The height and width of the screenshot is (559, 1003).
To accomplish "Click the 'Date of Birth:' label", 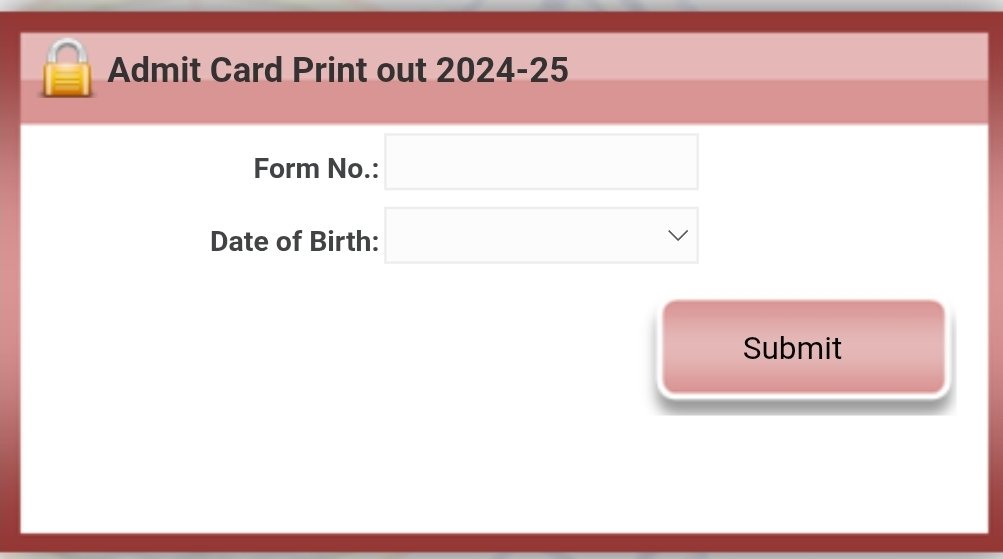I will [x=294, y=242].
